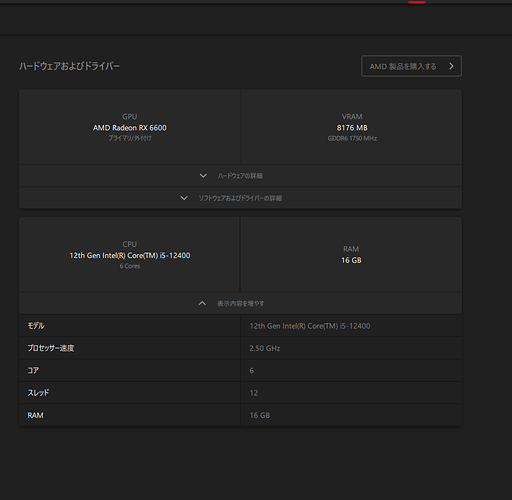Viewport: 512px width, 500px height.
Task: Select 8176 MB VRAM value
Action: [352, 128]
